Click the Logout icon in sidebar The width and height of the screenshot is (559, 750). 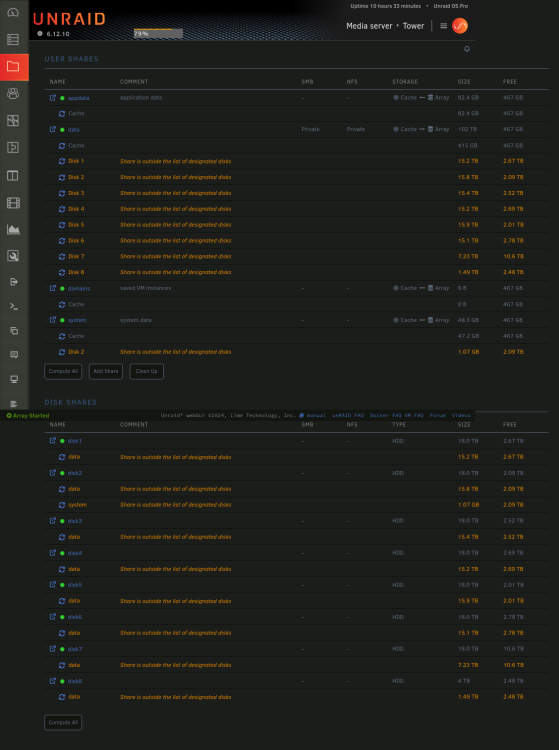14,282
